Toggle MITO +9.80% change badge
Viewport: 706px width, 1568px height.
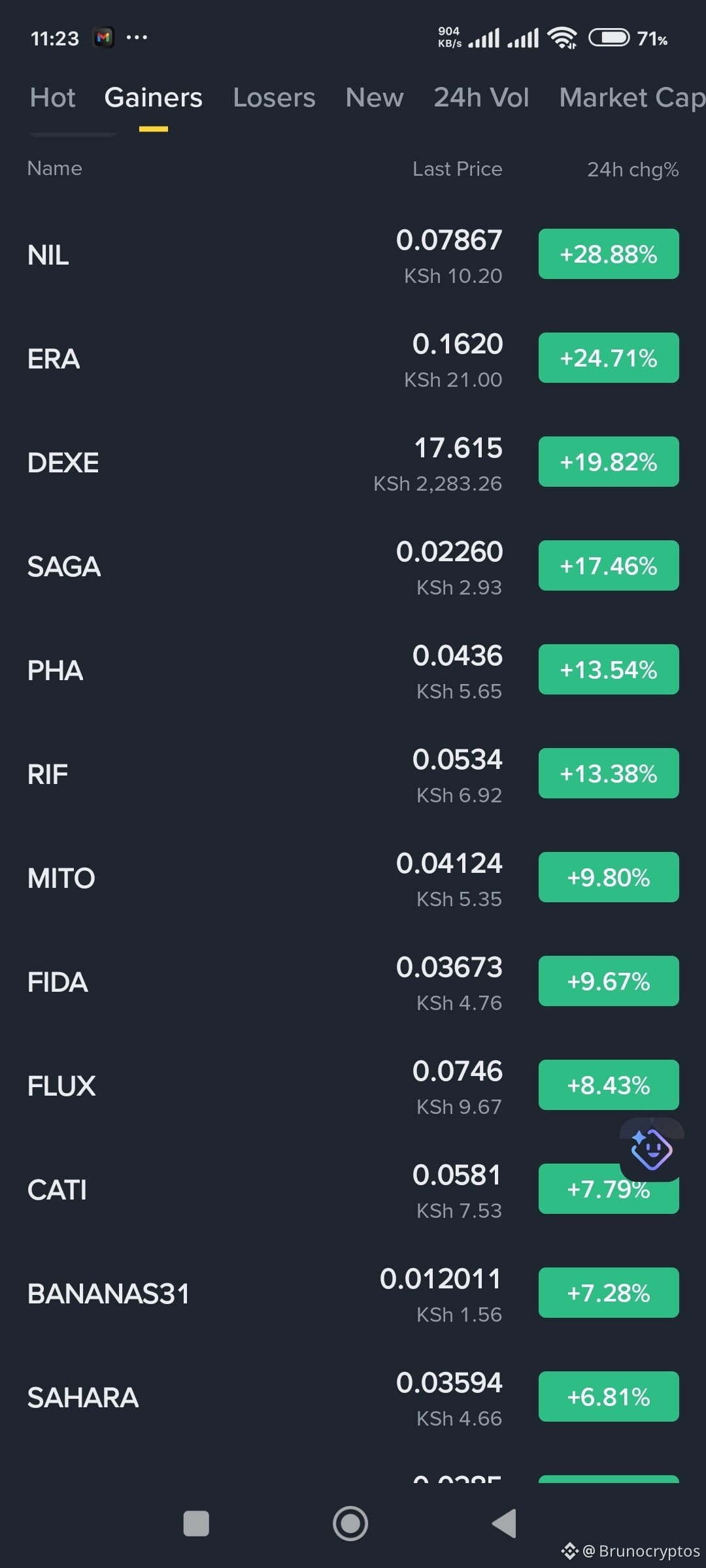609,877
